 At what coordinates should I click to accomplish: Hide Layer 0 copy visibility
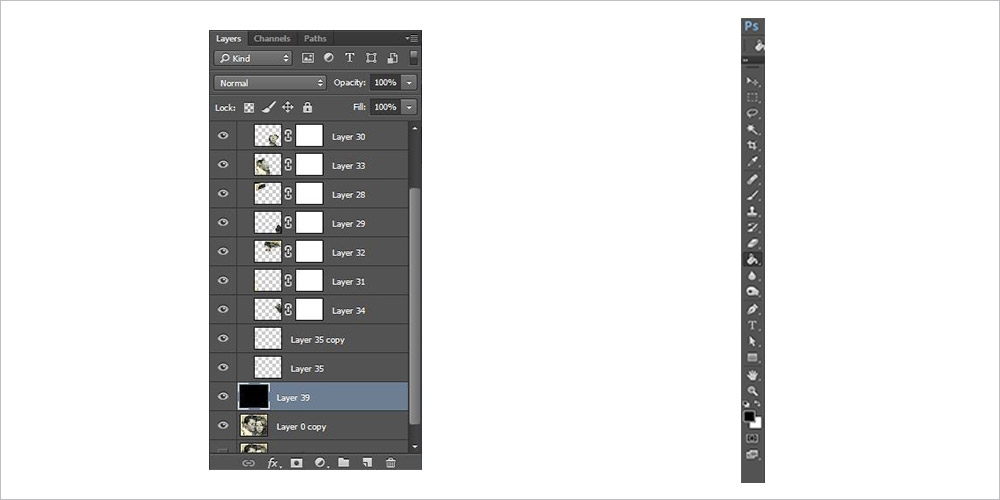pyautogui.click(x=223, y=425)
